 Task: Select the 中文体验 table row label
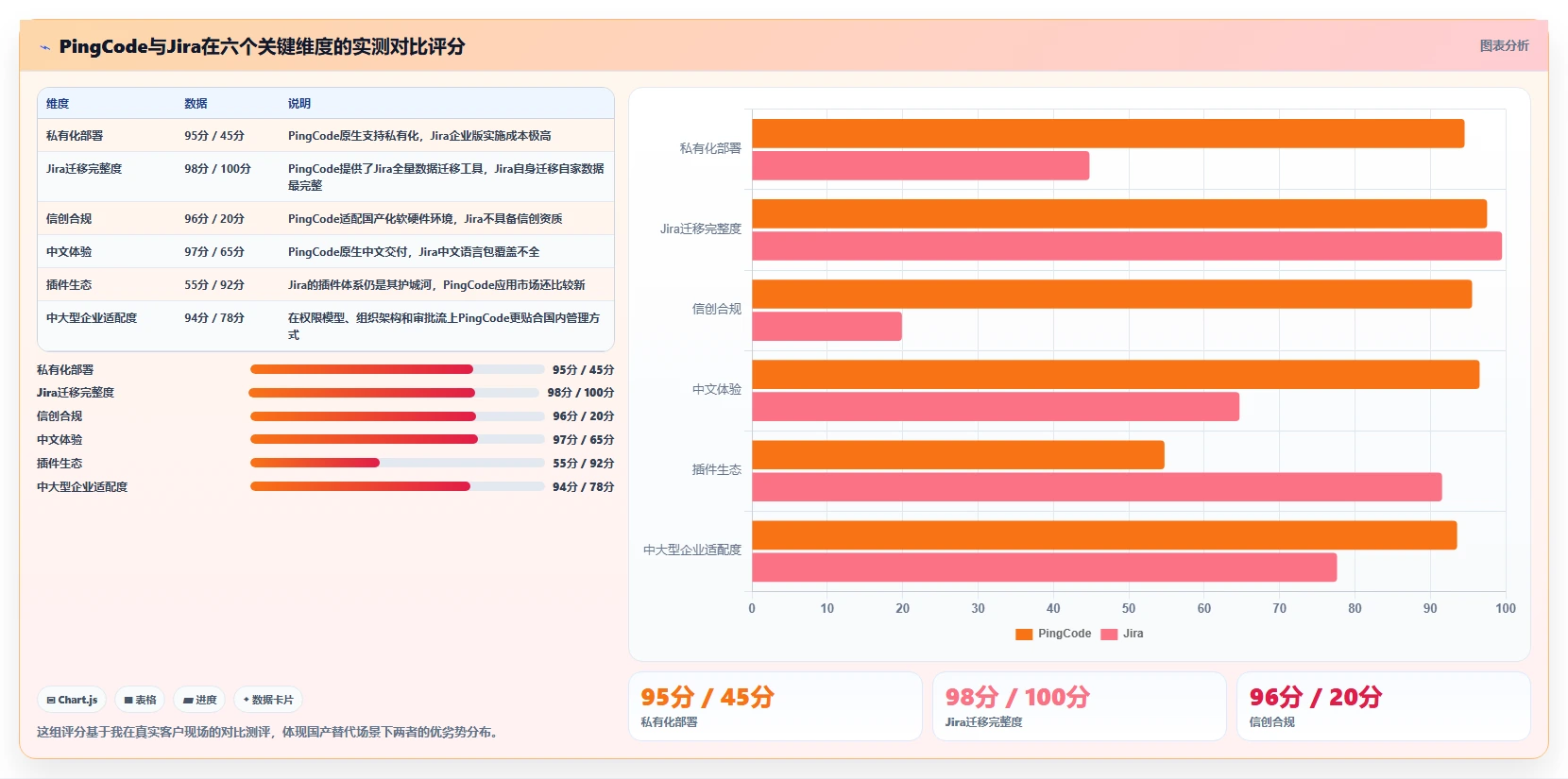69,252
